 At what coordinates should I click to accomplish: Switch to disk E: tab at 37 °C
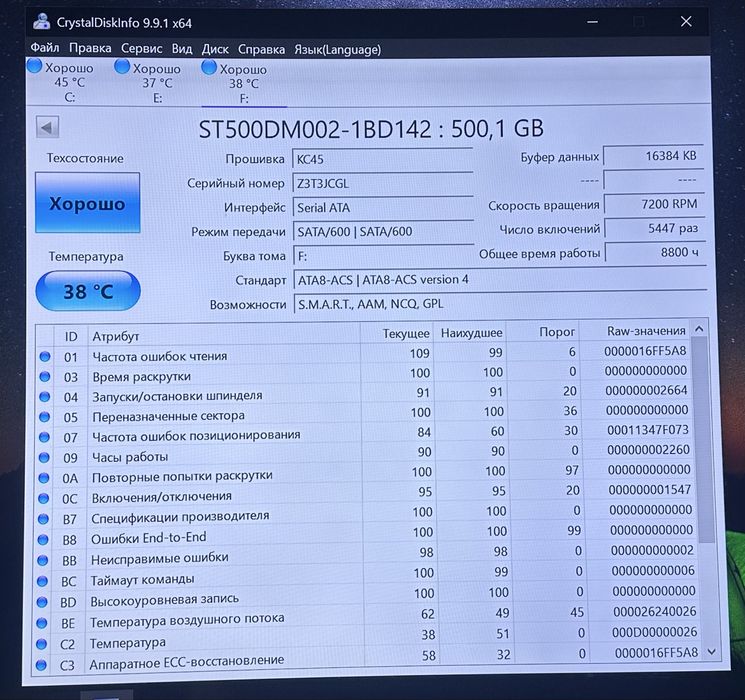[x=149, y=82]
